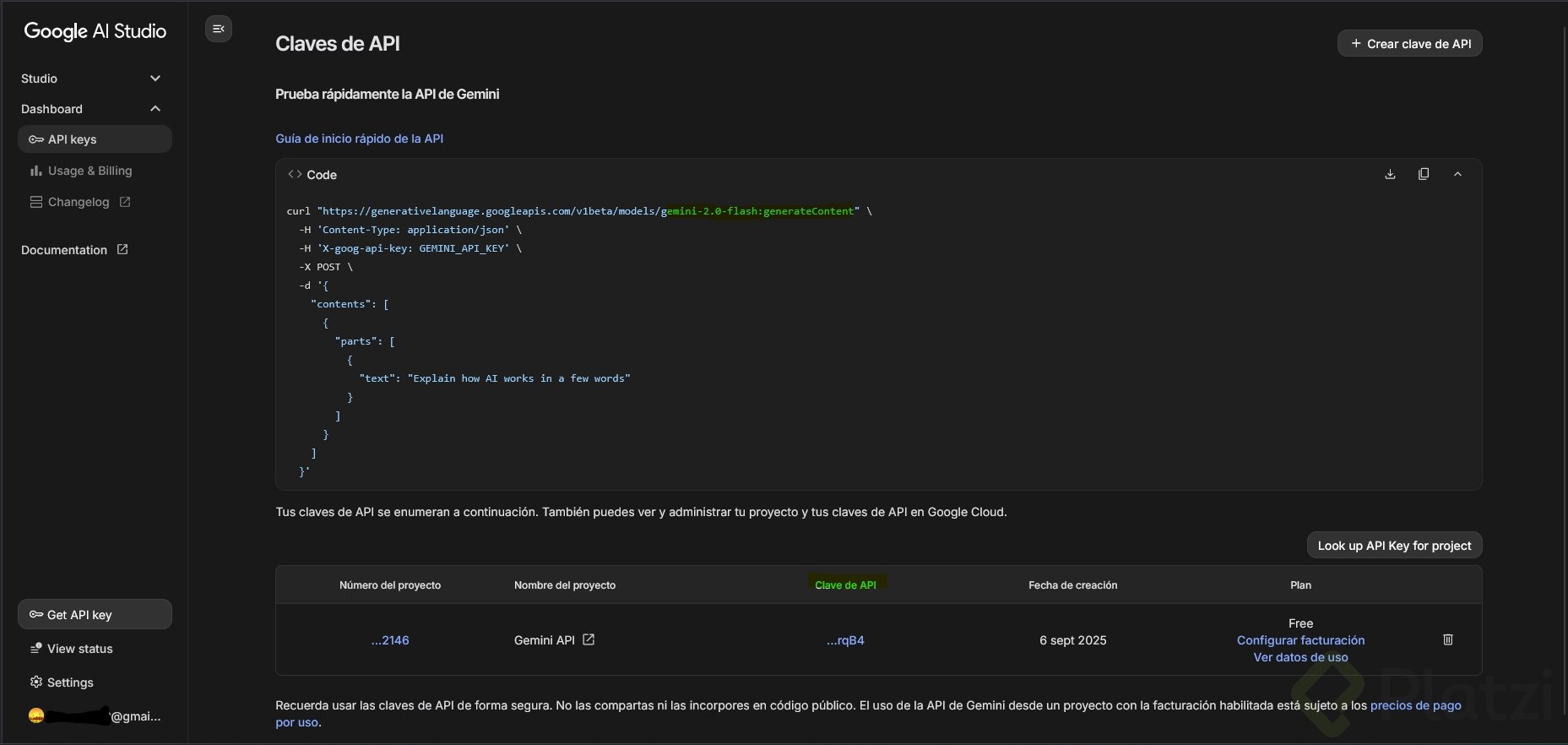
Task: Download the code snippet
Action: (x=1390, y=174)
